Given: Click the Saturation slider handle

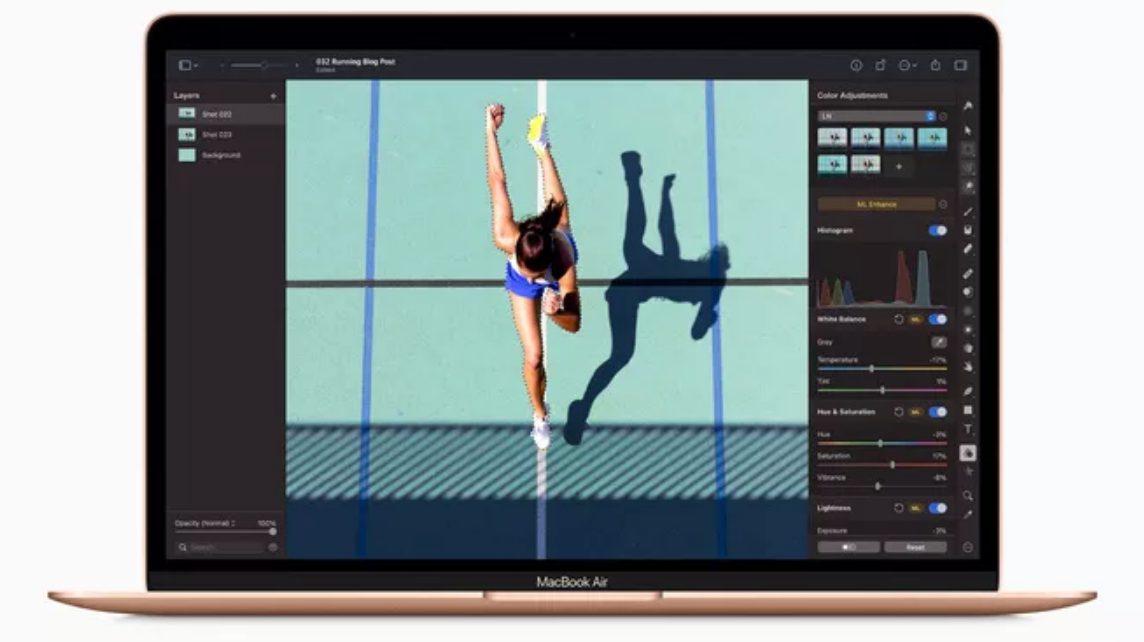Looking at the screenshot, I should click(x=893, y=465).
